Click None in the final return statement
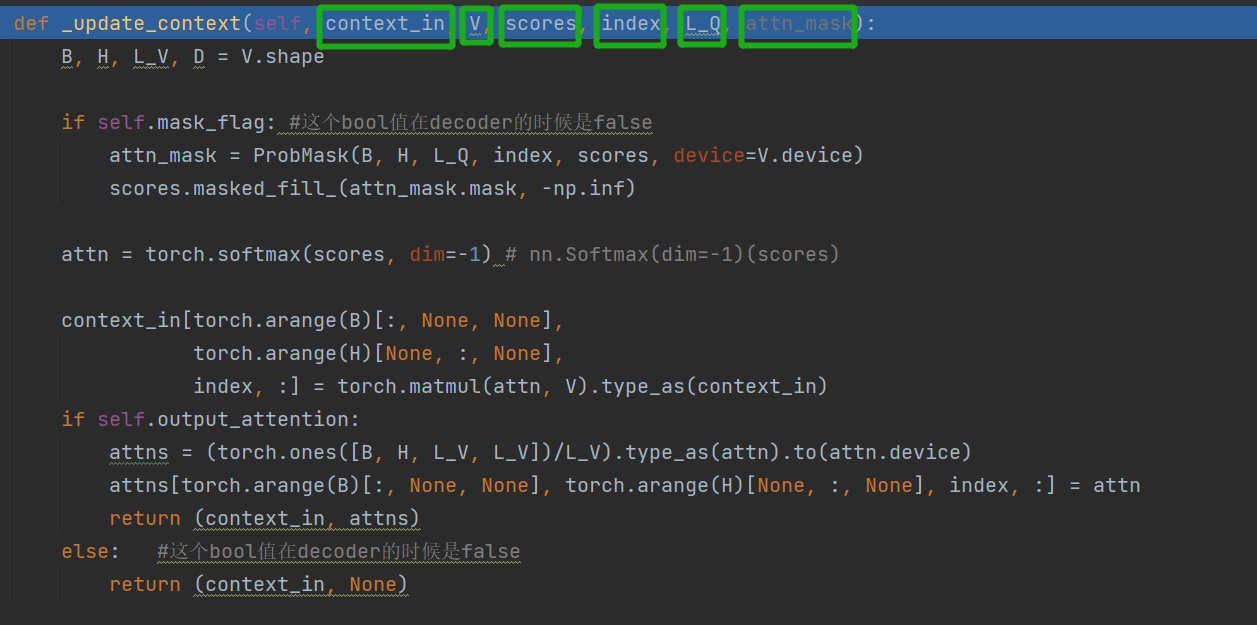This screenshot has width=1257, height=625. click(373, 585)
